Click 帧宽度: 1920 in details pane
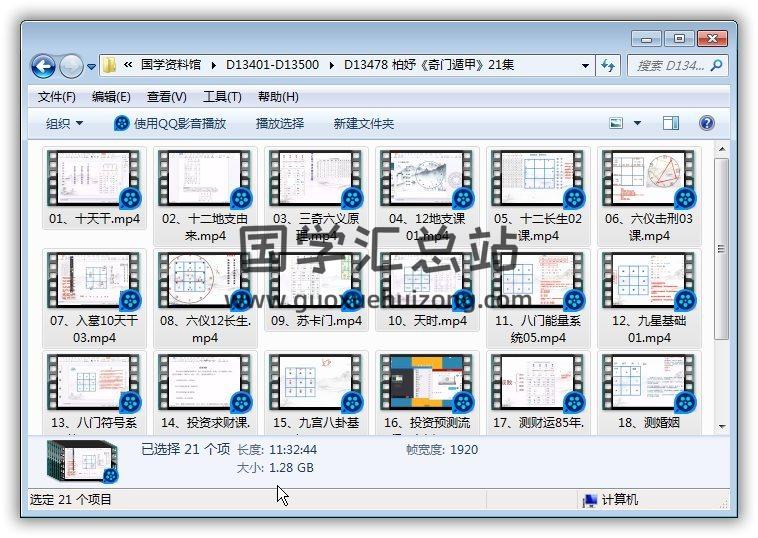The width and height of the screenshot is (758, 538). (442, 450)
